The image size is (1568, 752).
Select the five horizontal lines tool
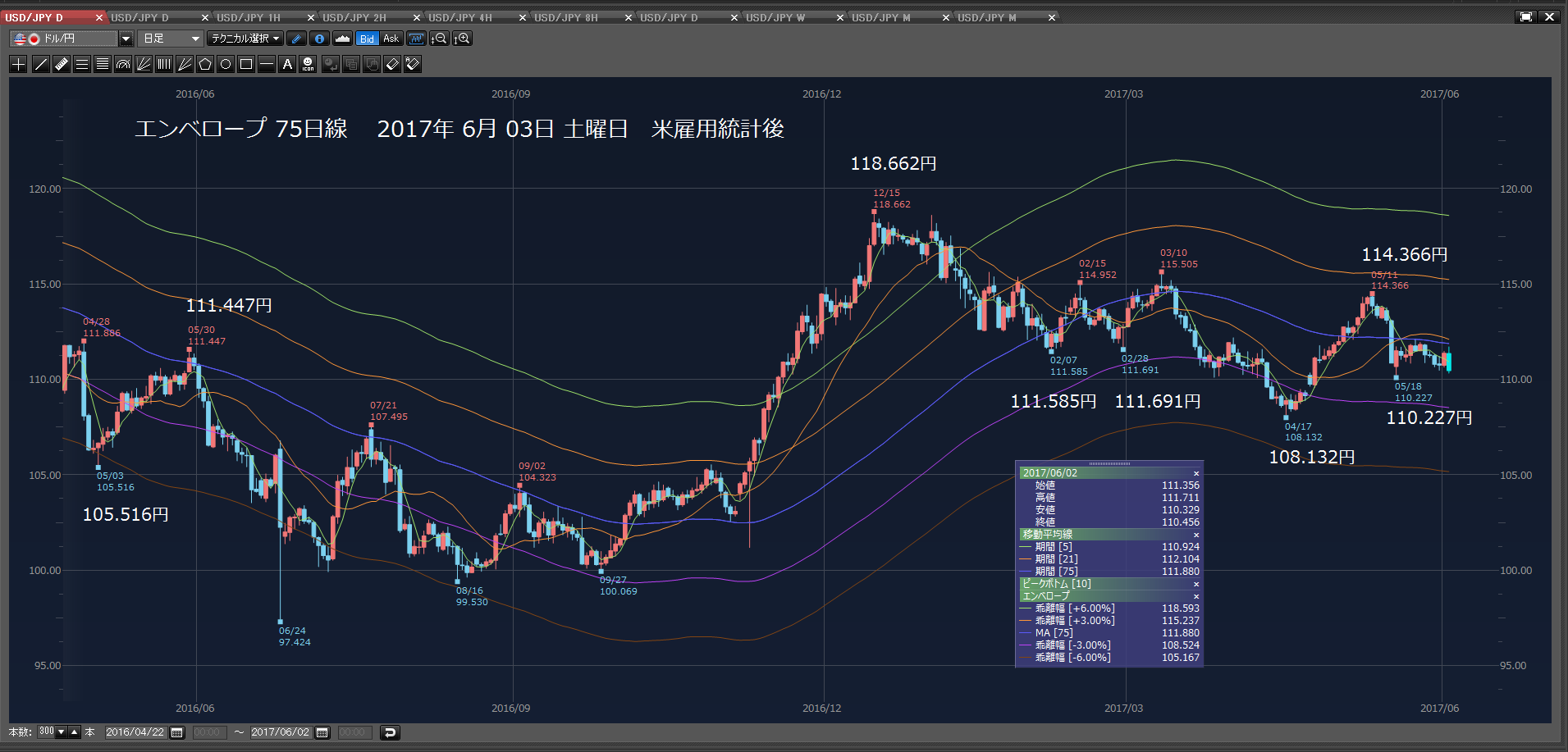click(102, 64)
